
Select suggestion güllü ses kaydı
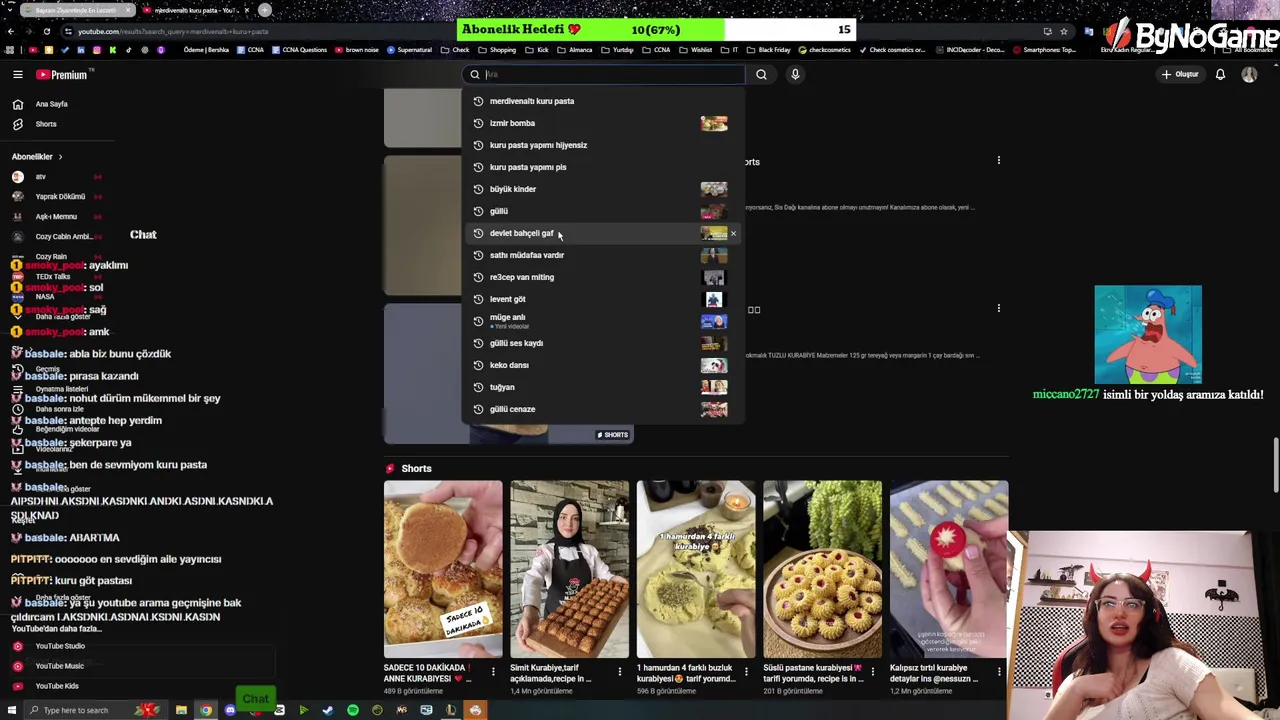click(x=603, y=343)
